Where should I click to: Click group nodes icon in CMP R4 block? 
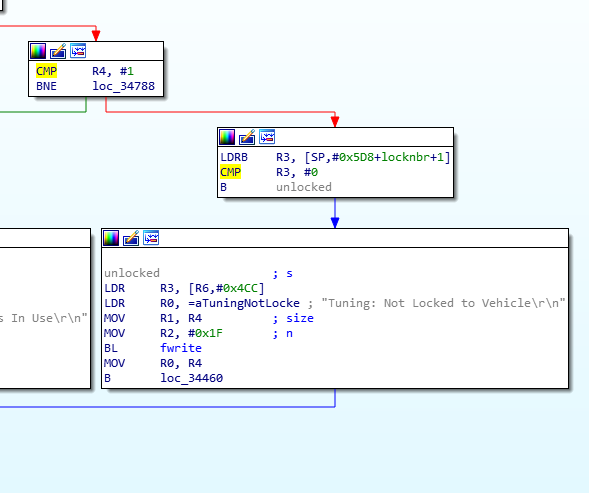click(78, 51)
